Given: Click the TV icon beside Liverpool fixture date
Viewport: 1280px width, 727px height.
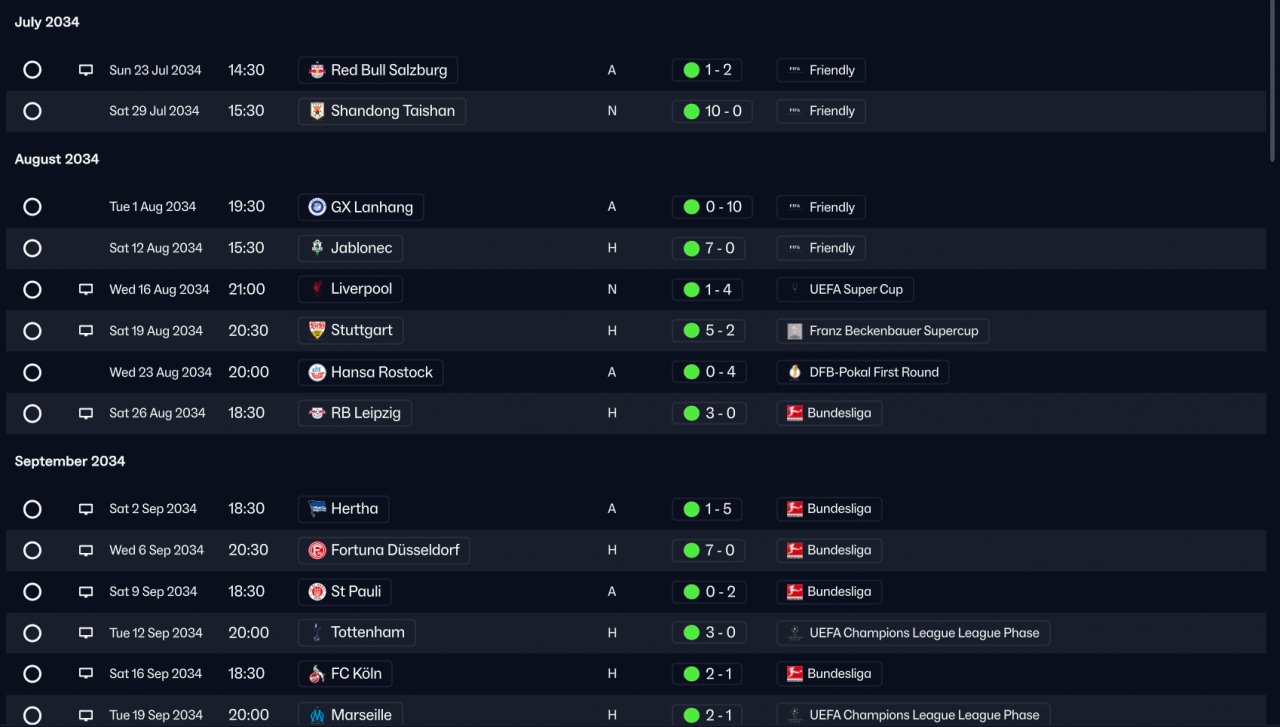Looking at the screenshot, I should pyautogui.click(x=86, y=290).
